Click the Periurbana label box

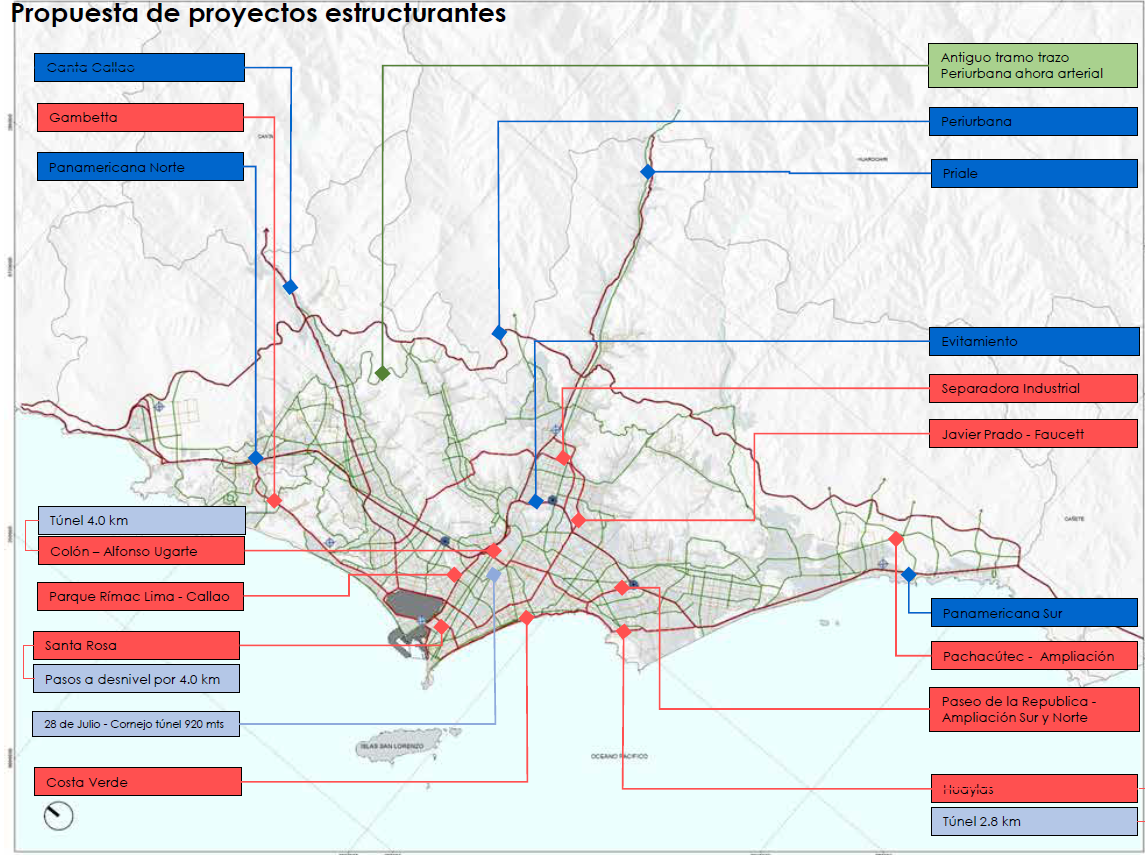[1033, 122]
